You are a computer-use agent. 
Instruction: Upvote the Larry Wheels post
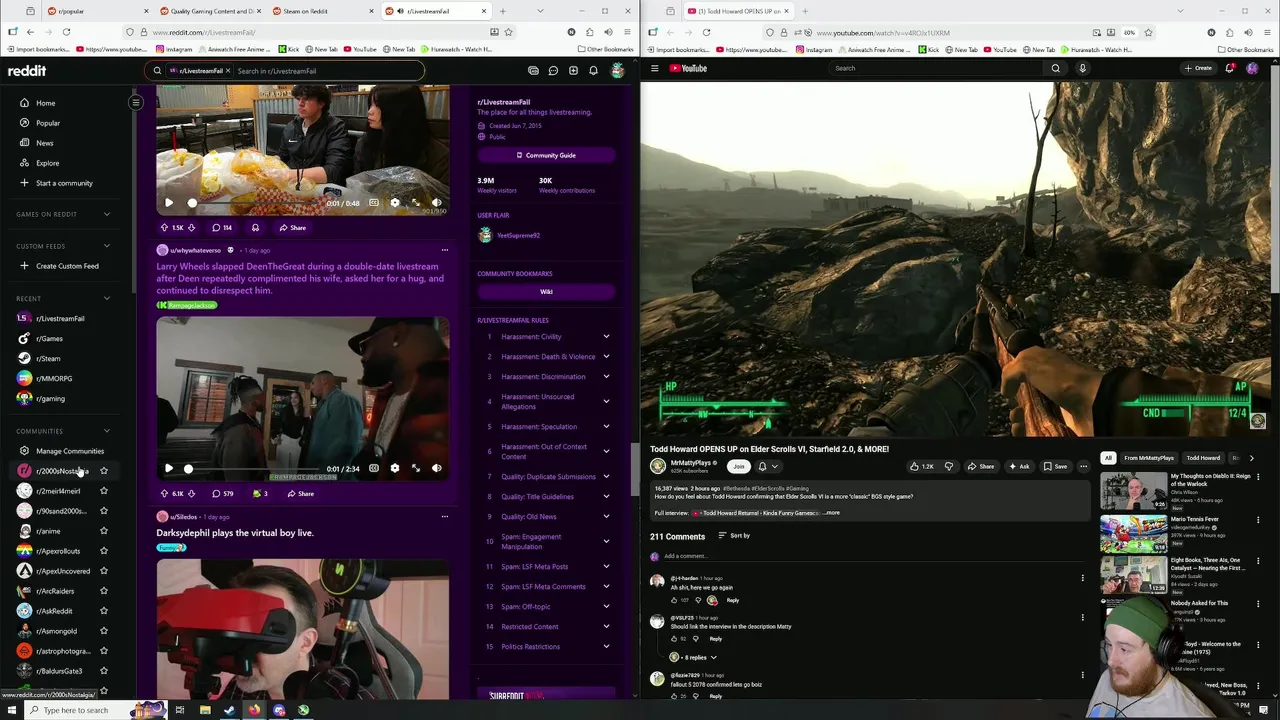pos(164,493)
